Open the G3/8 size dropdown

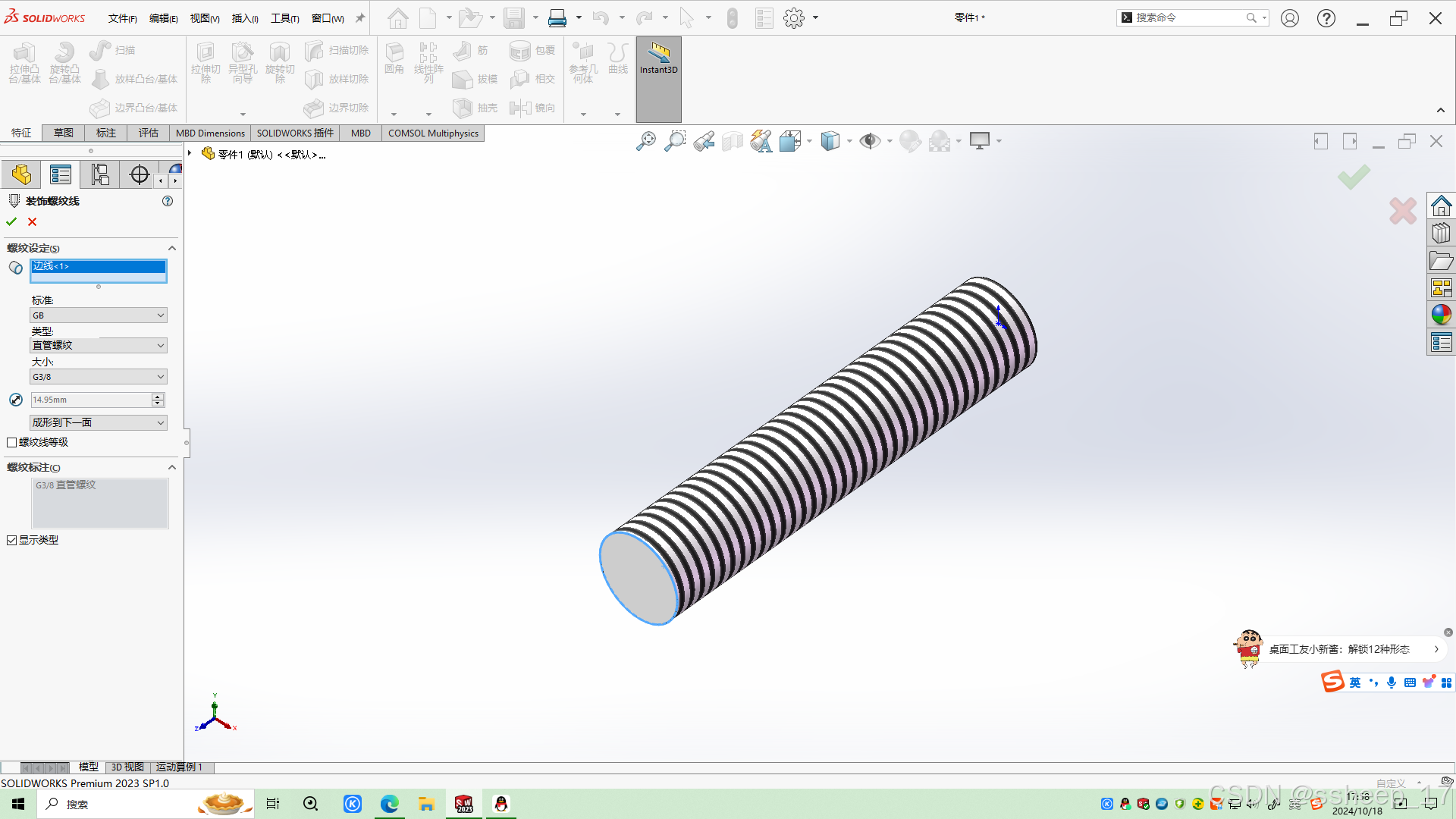98,377
